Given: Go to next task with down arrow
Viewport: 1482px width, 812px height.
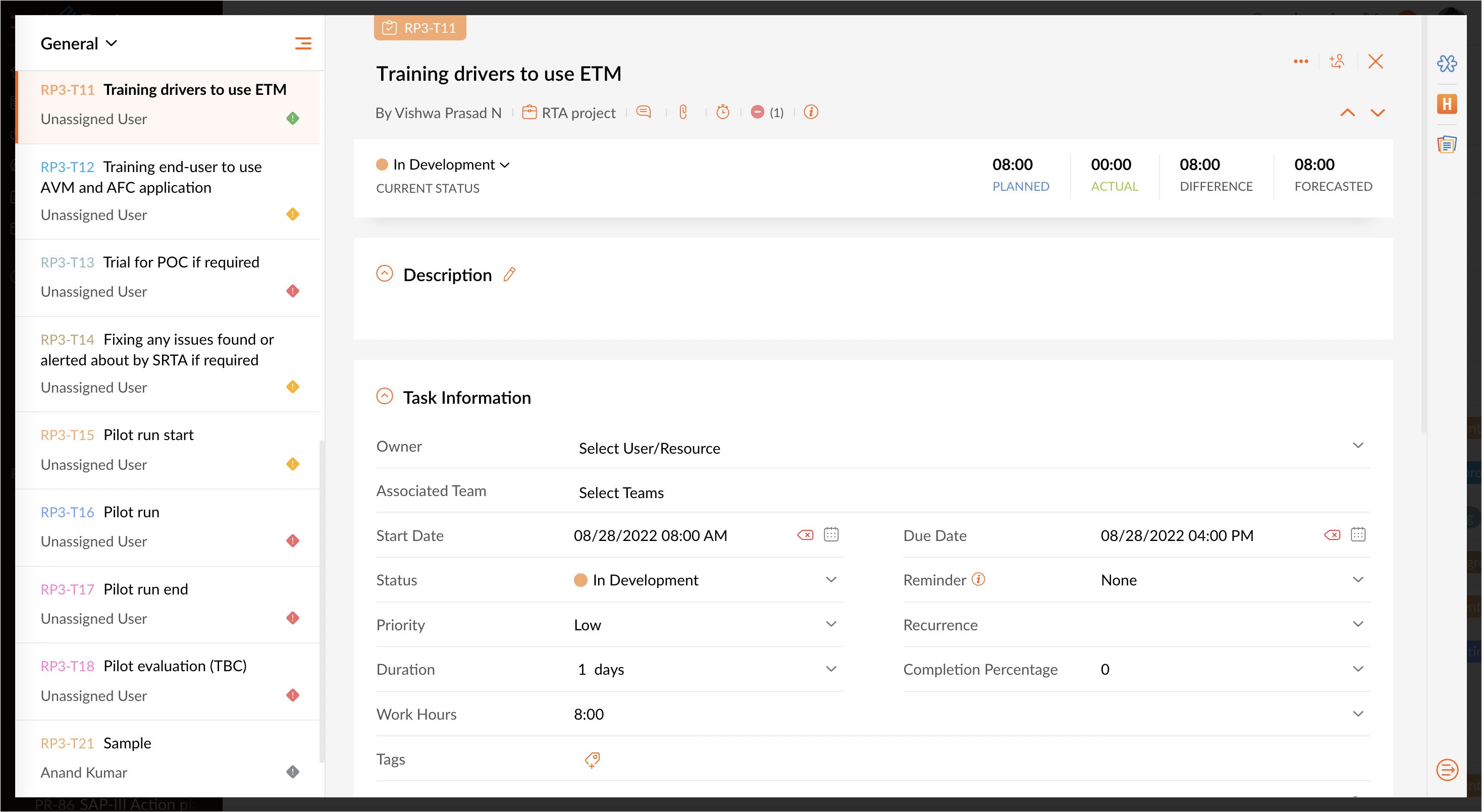Looking at the screenshot, I should pos(1377,113).
